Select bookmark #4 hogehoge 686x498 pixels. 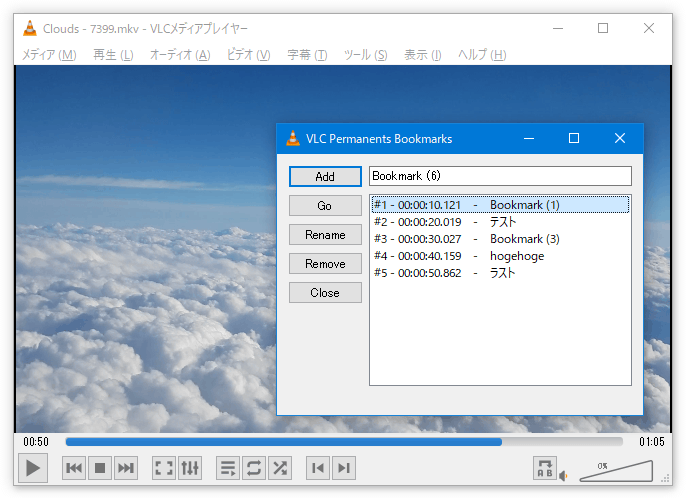[x=500, y=256]
